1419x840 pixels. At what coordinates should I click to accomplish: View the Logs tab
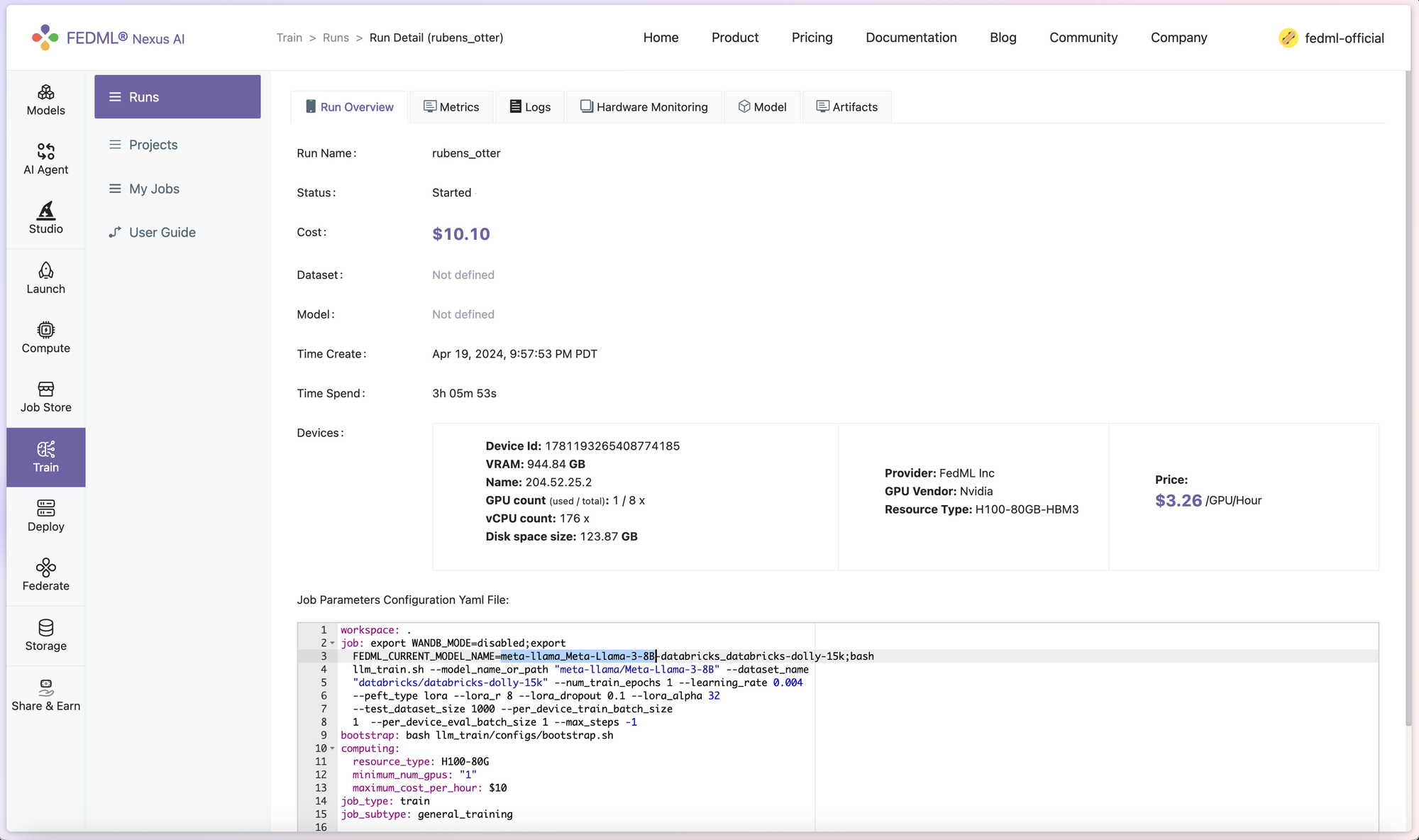(x=530, y=107)
